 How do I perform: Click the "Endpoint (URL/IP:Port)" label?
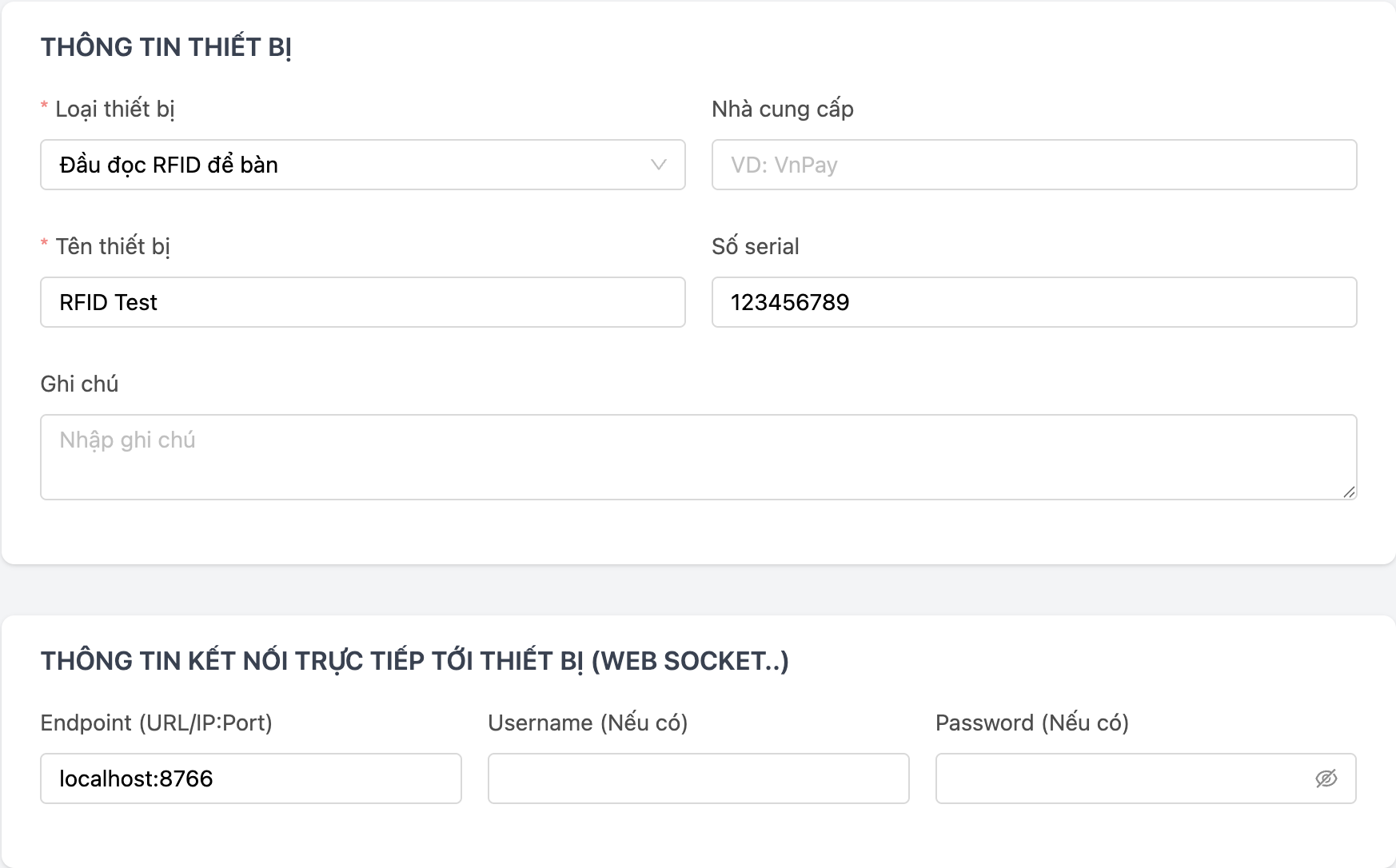[156, 723]
